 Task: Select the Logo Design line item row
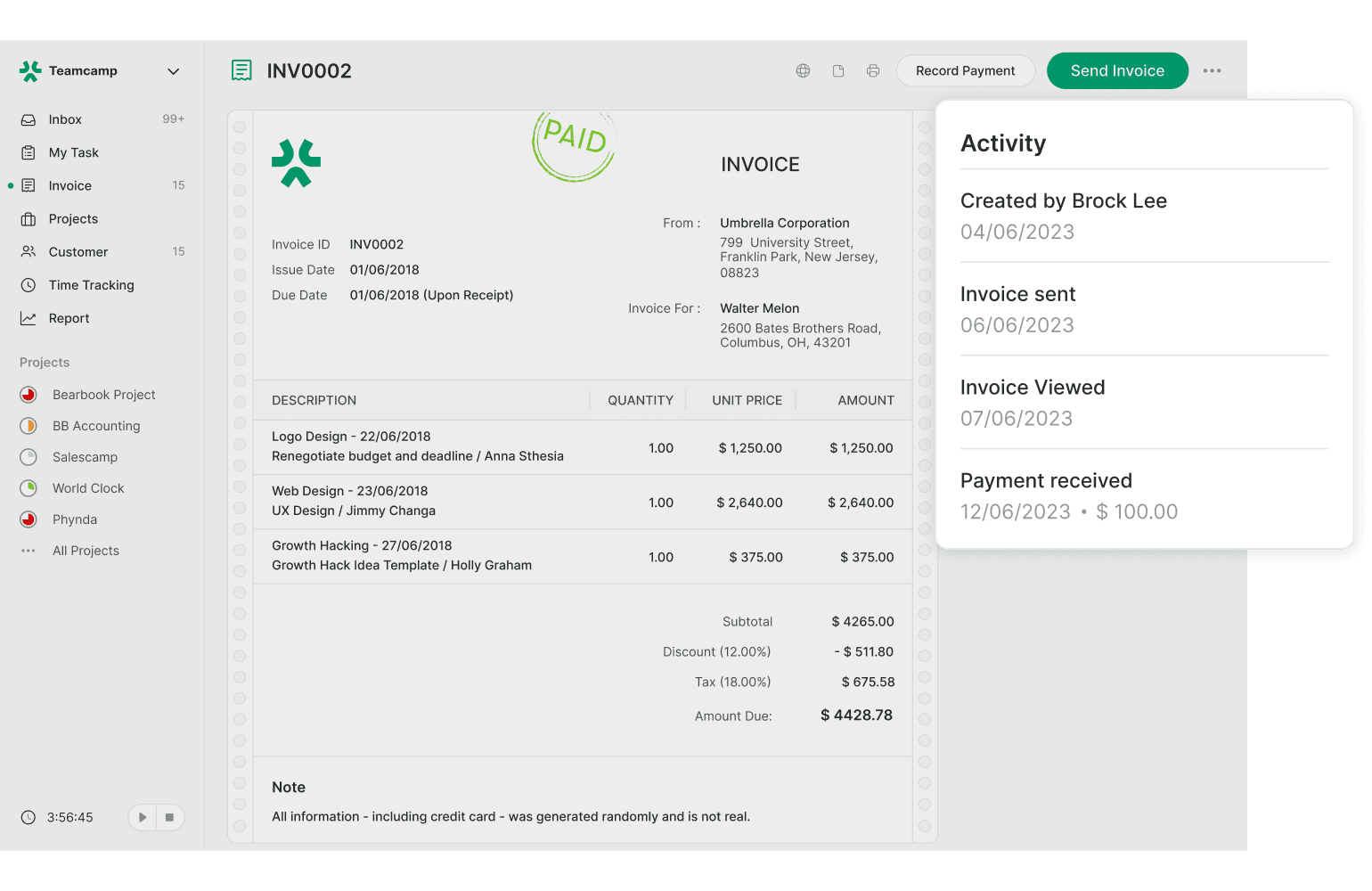tap(582, 446)
